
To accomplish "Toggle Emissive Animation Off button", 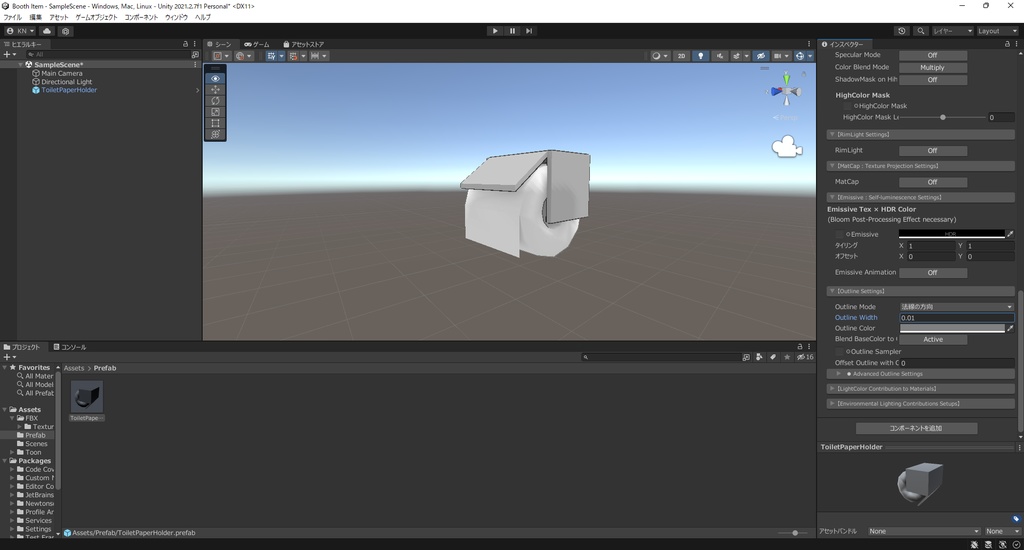I will 933,272.
